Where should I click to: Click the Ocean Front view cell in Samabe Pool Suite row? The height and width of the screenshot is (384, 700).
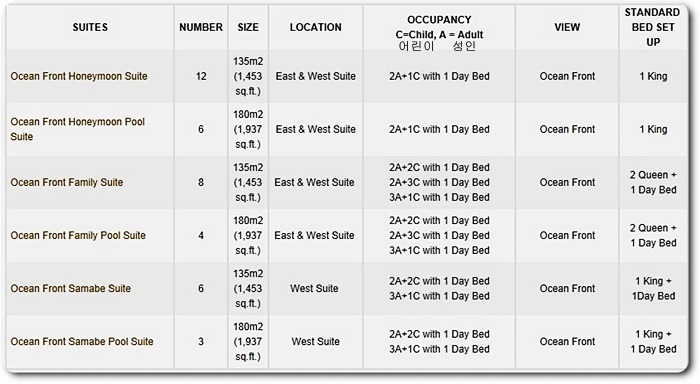567,342
